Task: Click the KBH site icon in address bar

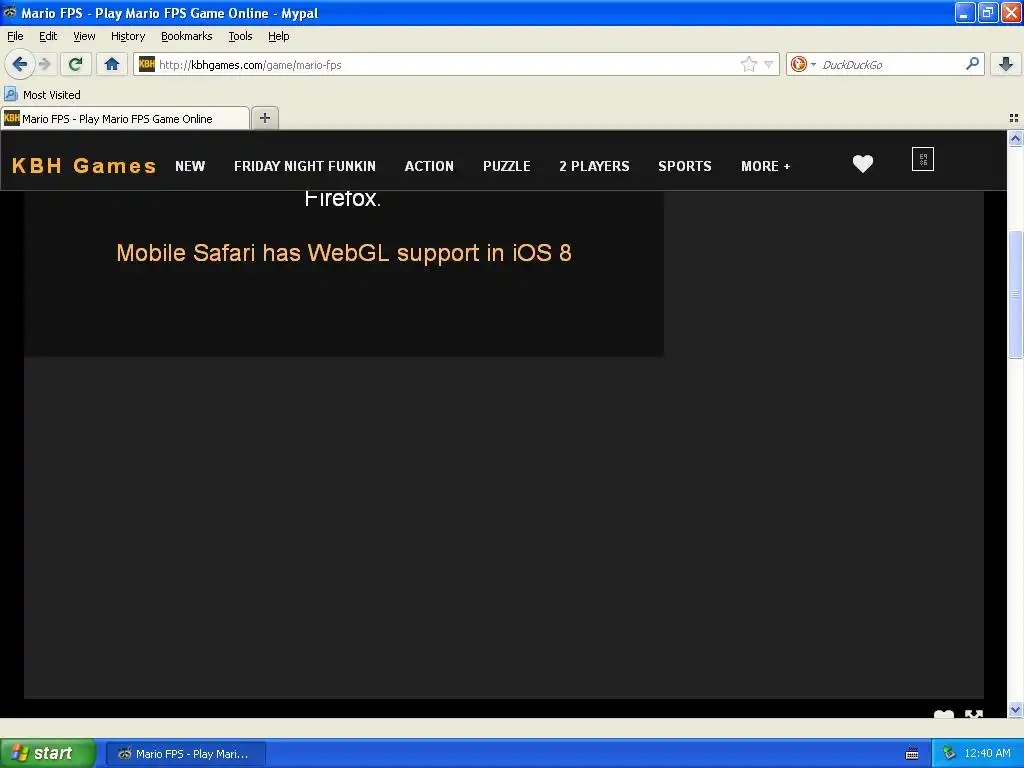Action: (x=147, y=63)
